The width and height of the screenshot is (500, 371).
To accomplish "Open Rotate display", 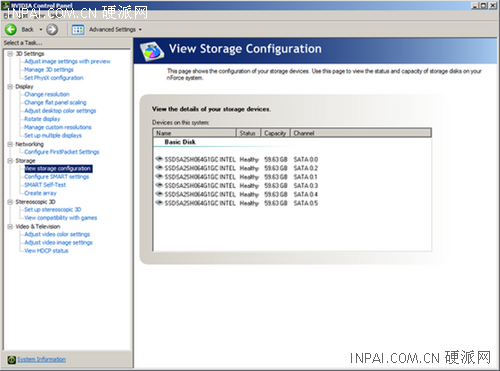I will (42, 119).
